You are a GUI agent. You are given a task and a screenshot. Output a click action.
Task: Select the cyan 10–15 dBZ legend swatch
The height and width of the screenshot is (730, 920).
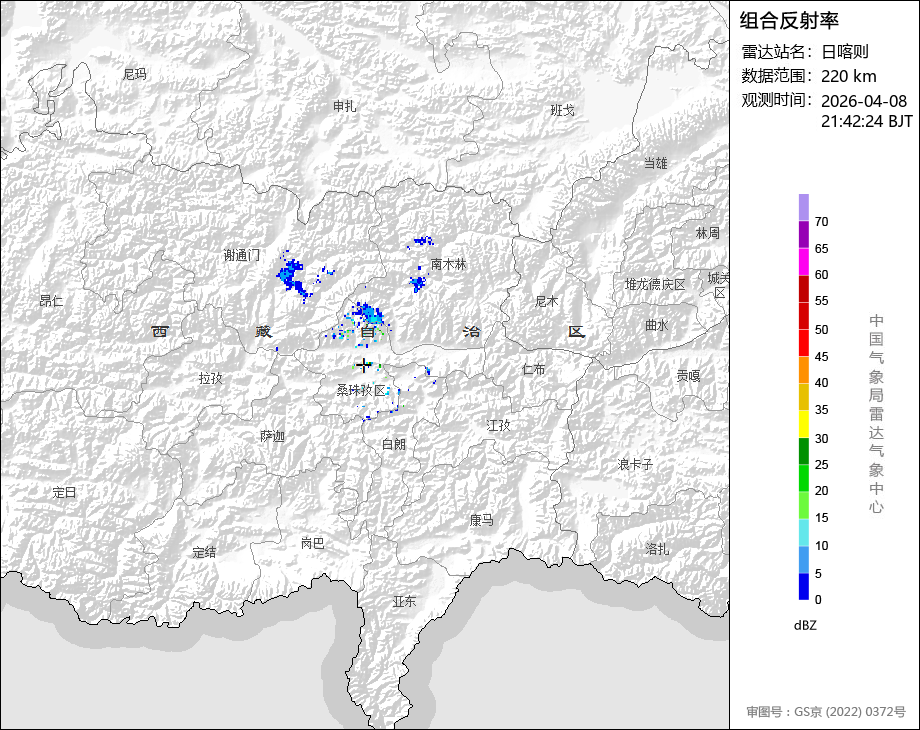(x=804, y=532)
